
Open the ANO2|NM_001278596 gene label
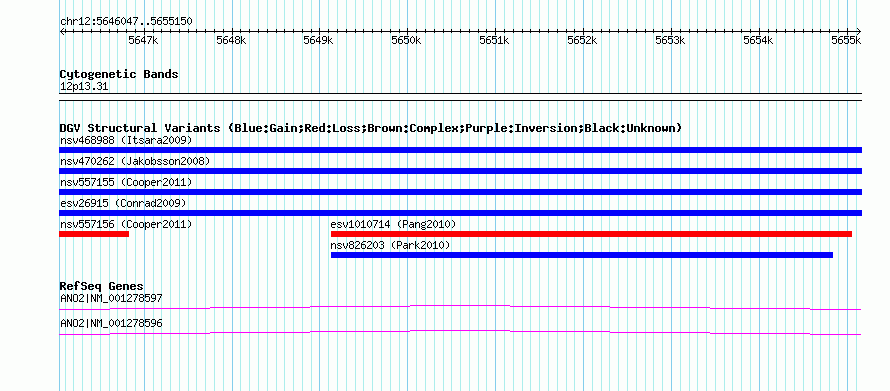pyautogui.click(x=111, y=323)
